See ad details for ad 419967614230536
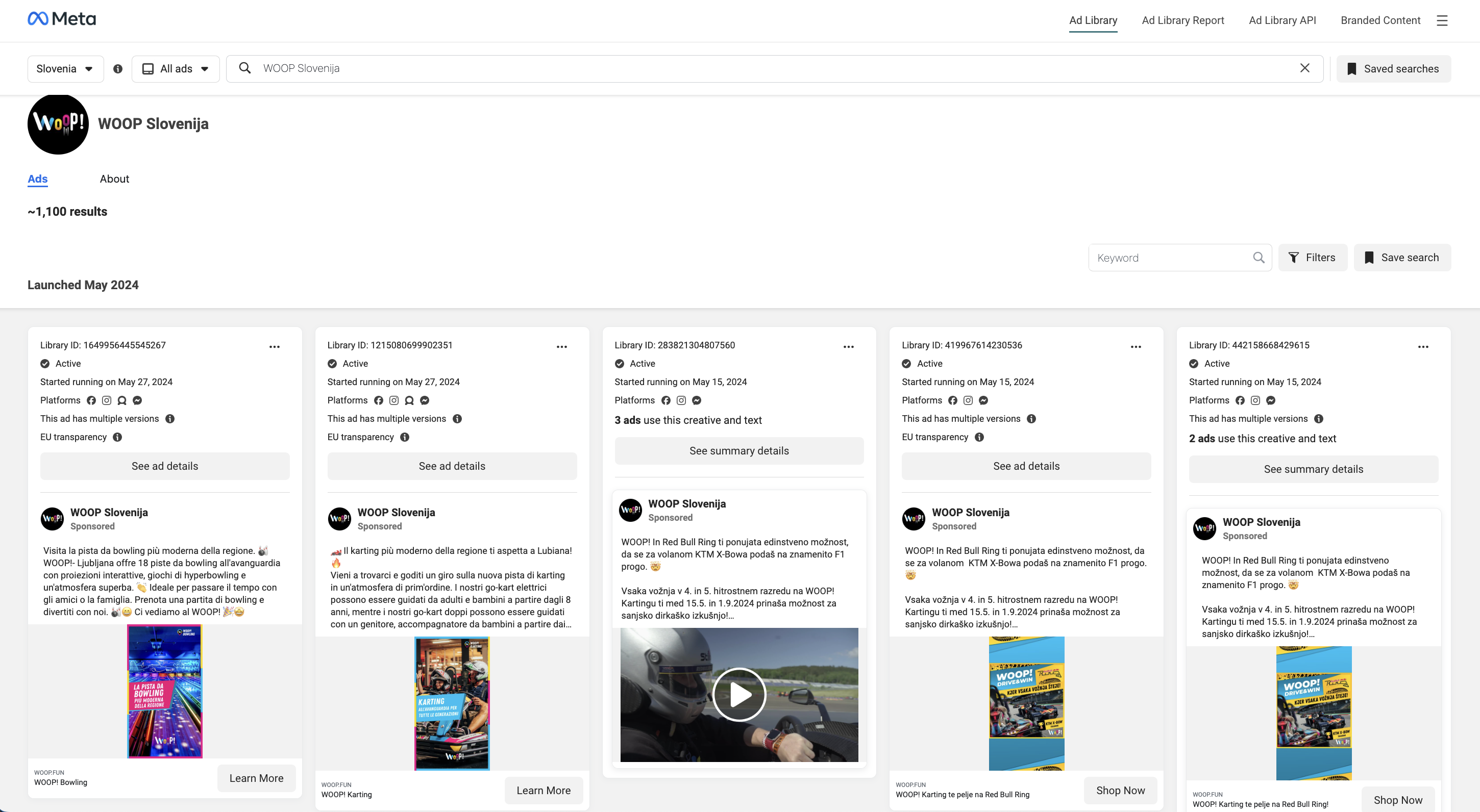 [1026, 466]
